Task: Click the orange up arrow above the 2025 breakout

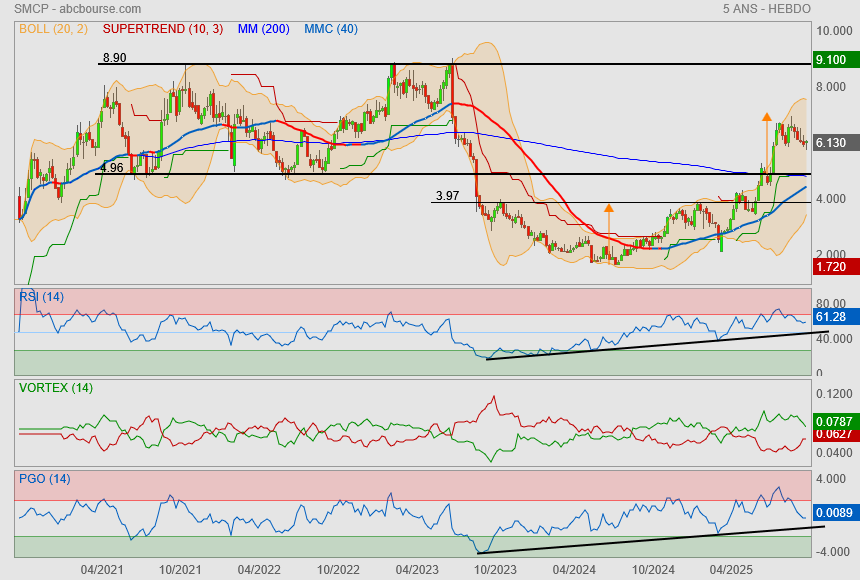Action: pyautogui.click(x=766, y=118)
